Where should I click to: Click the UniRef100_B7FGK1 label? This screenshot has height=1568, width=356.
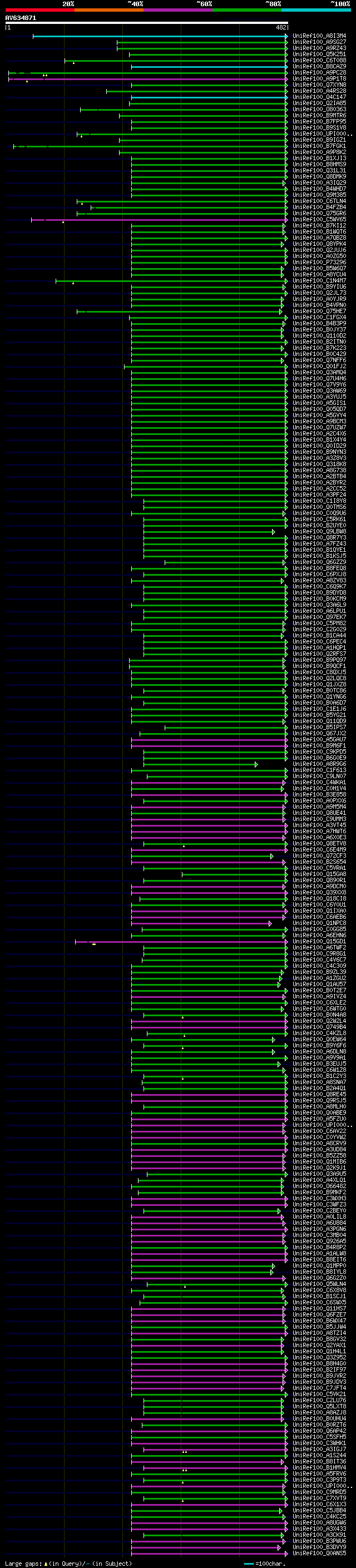[319, 146]
